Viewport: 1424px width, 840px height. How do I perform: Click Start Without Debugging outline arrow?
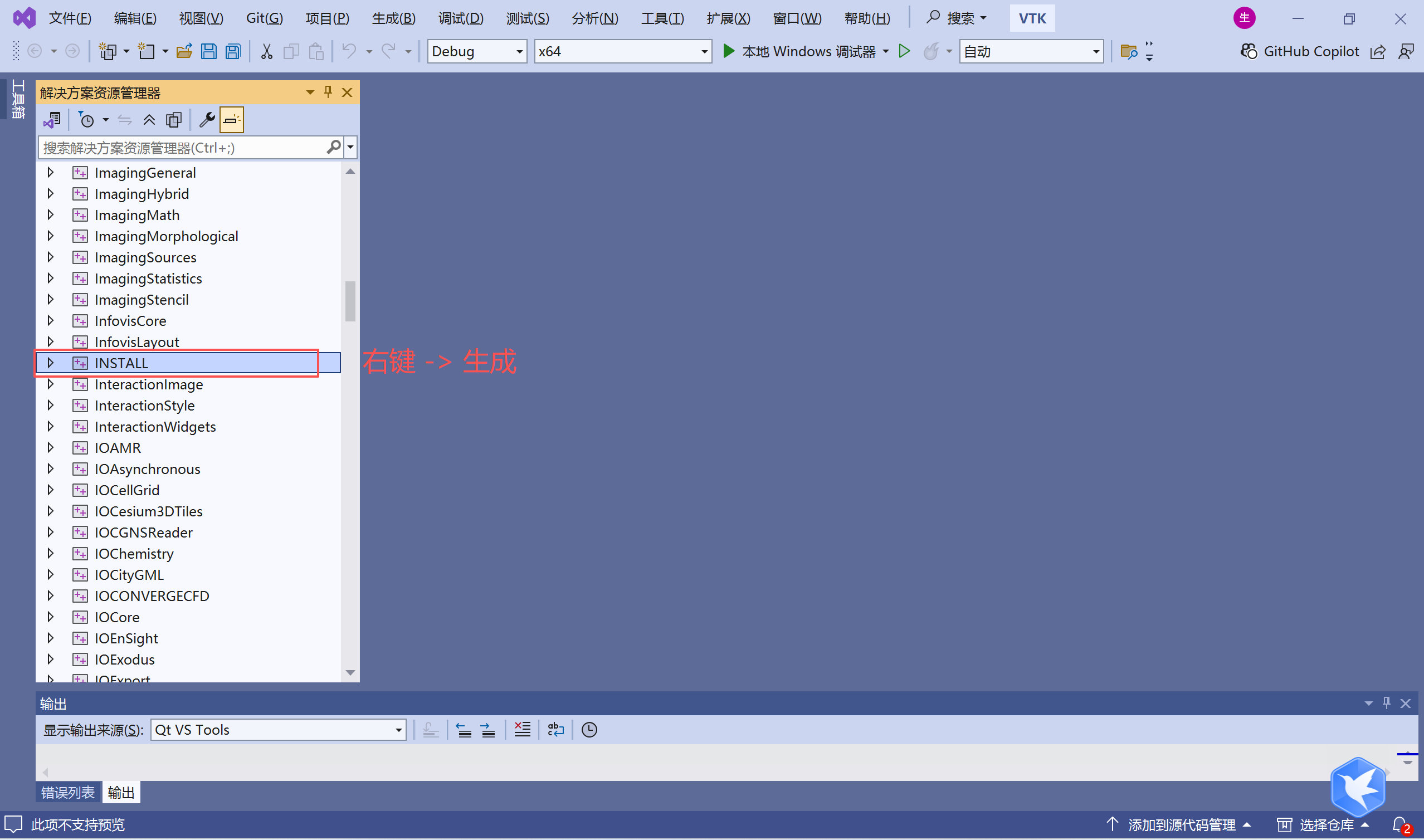tap(904, 51)
